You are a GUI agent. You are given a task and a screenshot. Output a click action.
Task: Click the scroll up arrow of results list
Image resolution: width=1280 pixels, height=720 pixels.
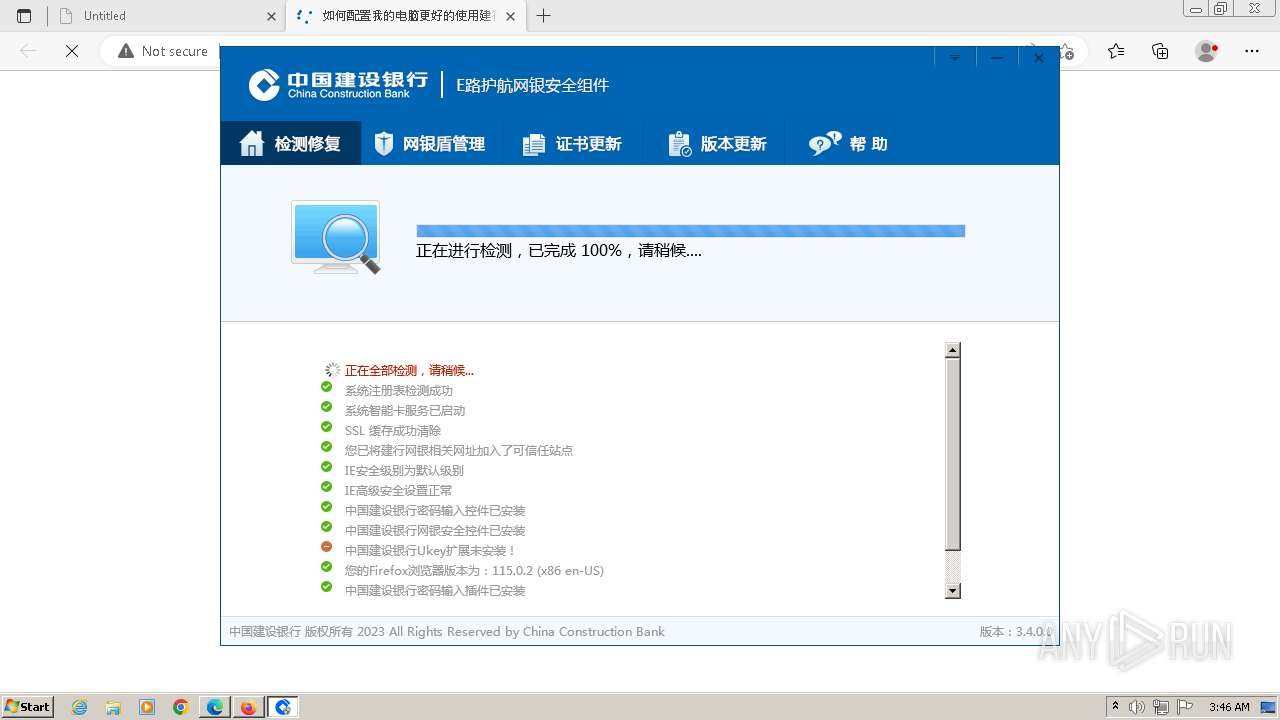click(x=953, y=350)
